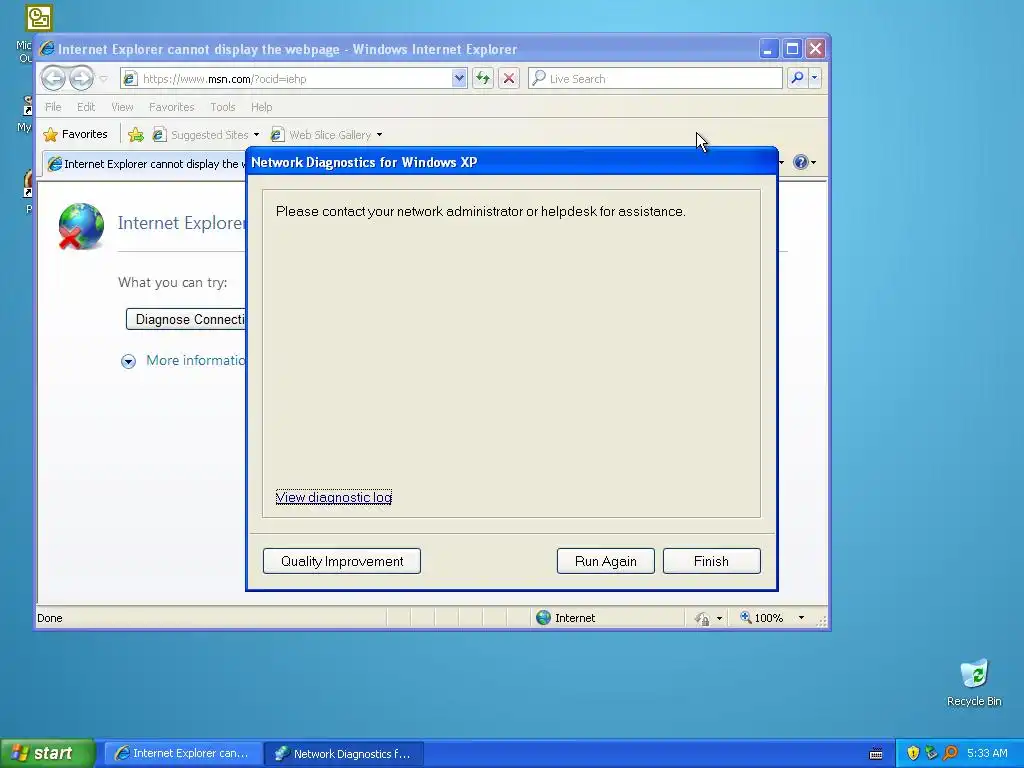Click the network connection tray icon
Viewport: 1024px width, 768px height.
(x=931, y=754)
